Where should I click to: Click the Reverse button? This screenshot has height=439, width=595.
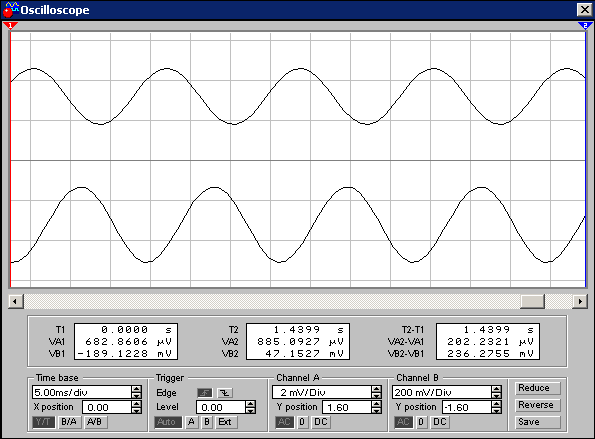pyautogui.click(x=537, y=405)
